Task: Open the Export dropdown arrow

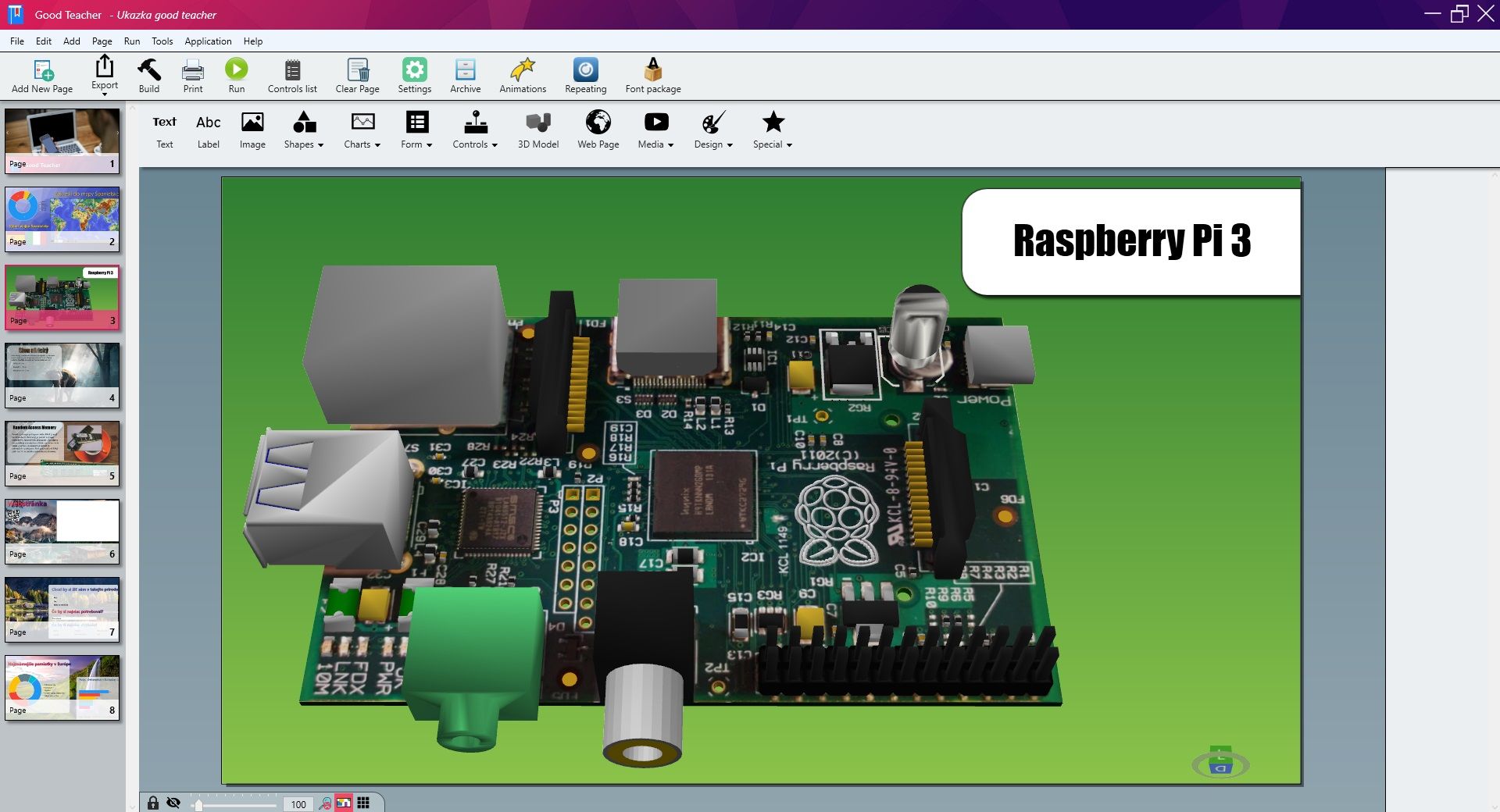Action: tap(105, 94)
